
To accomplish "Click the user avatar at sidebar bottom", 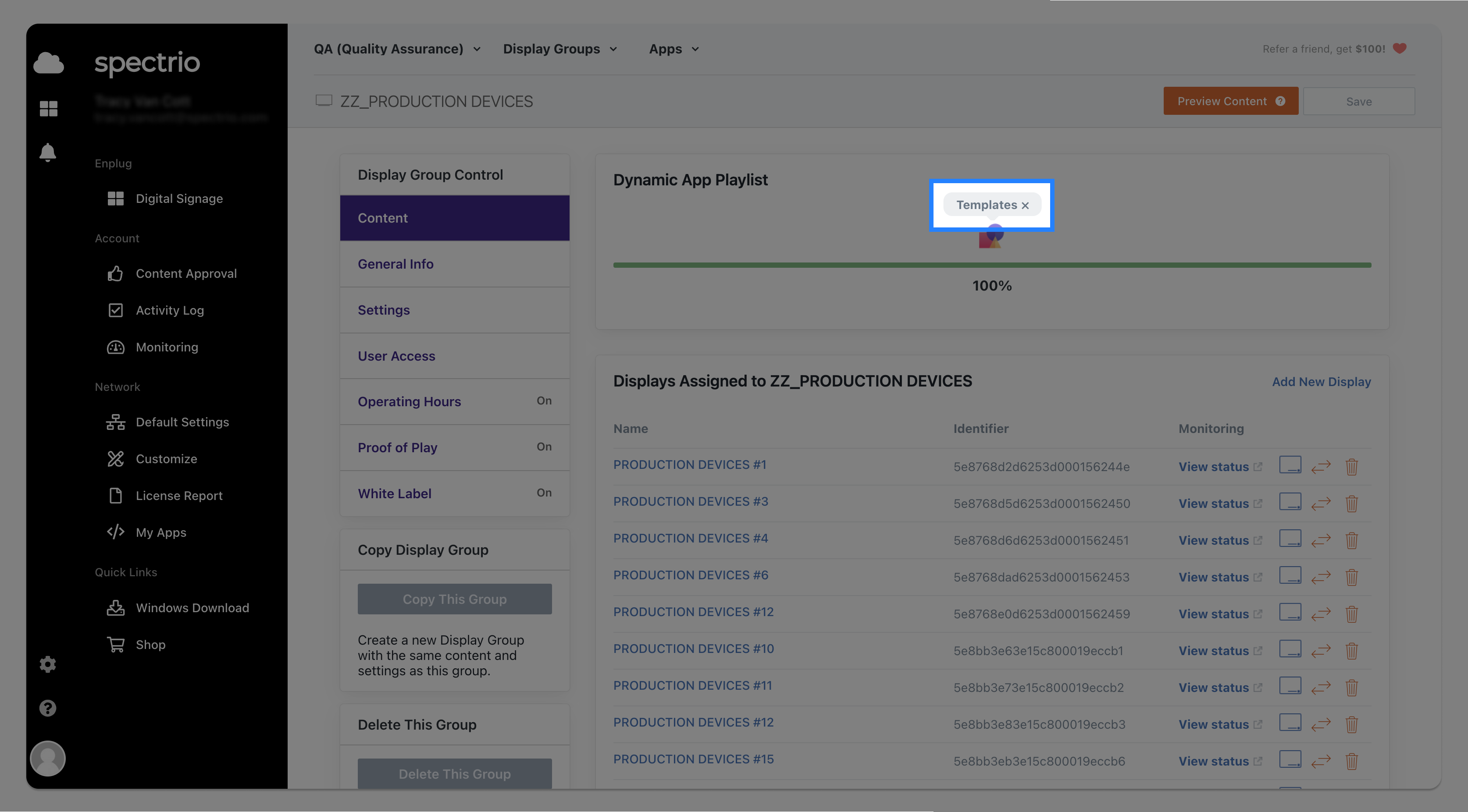I will pyautogui.click(x=48, y=759).
